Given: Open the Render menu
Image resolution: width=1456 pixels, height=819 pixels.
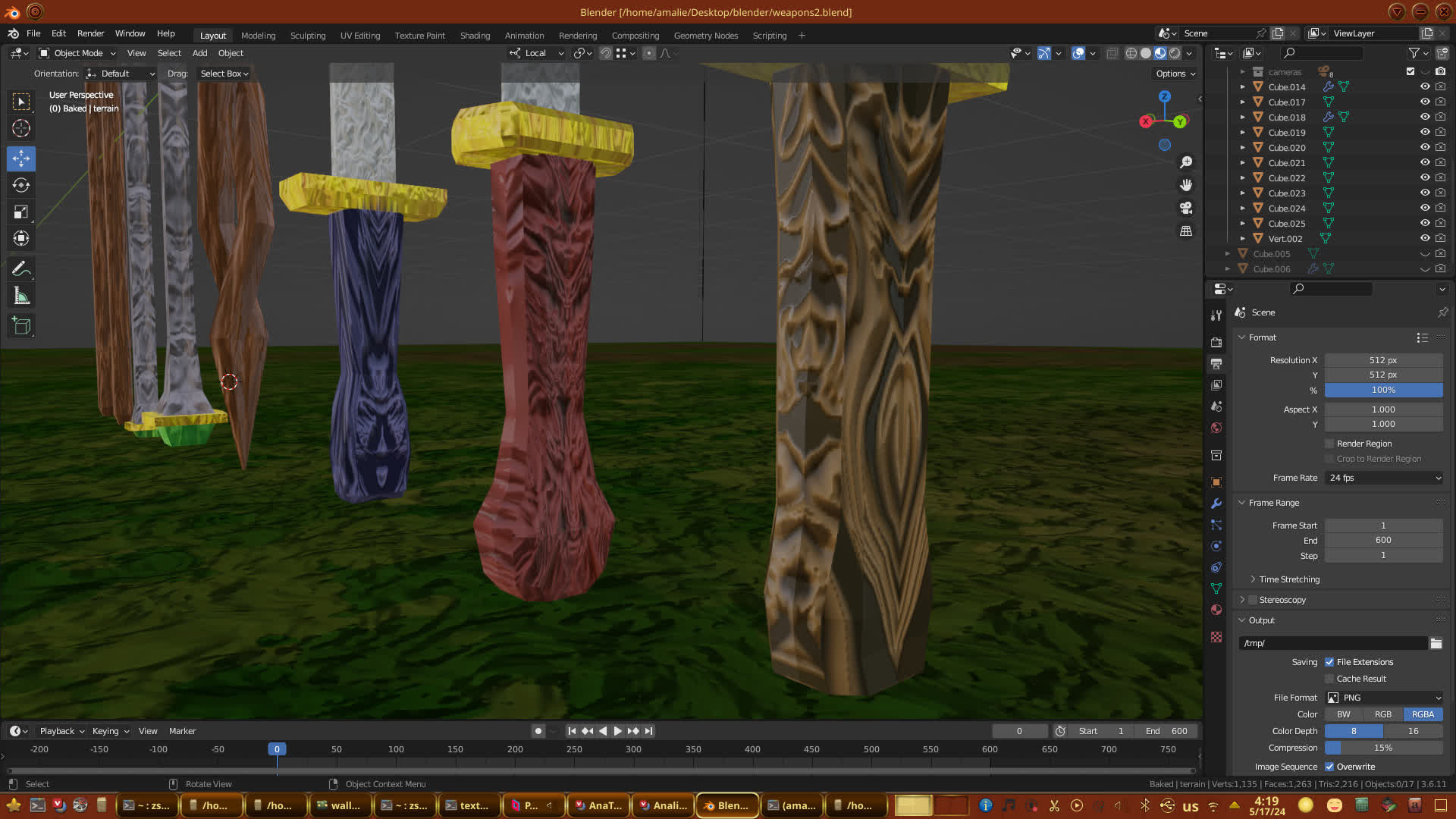Looking at the screenshot, I should tap(90, 33).
